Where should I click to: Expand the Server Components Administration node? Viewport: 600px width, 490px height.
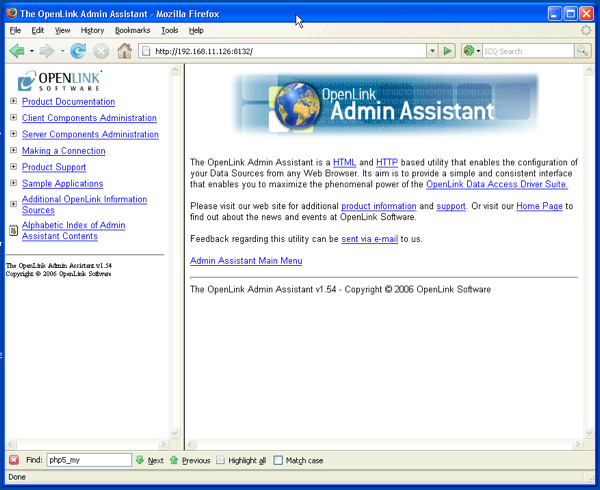(13, 134)
